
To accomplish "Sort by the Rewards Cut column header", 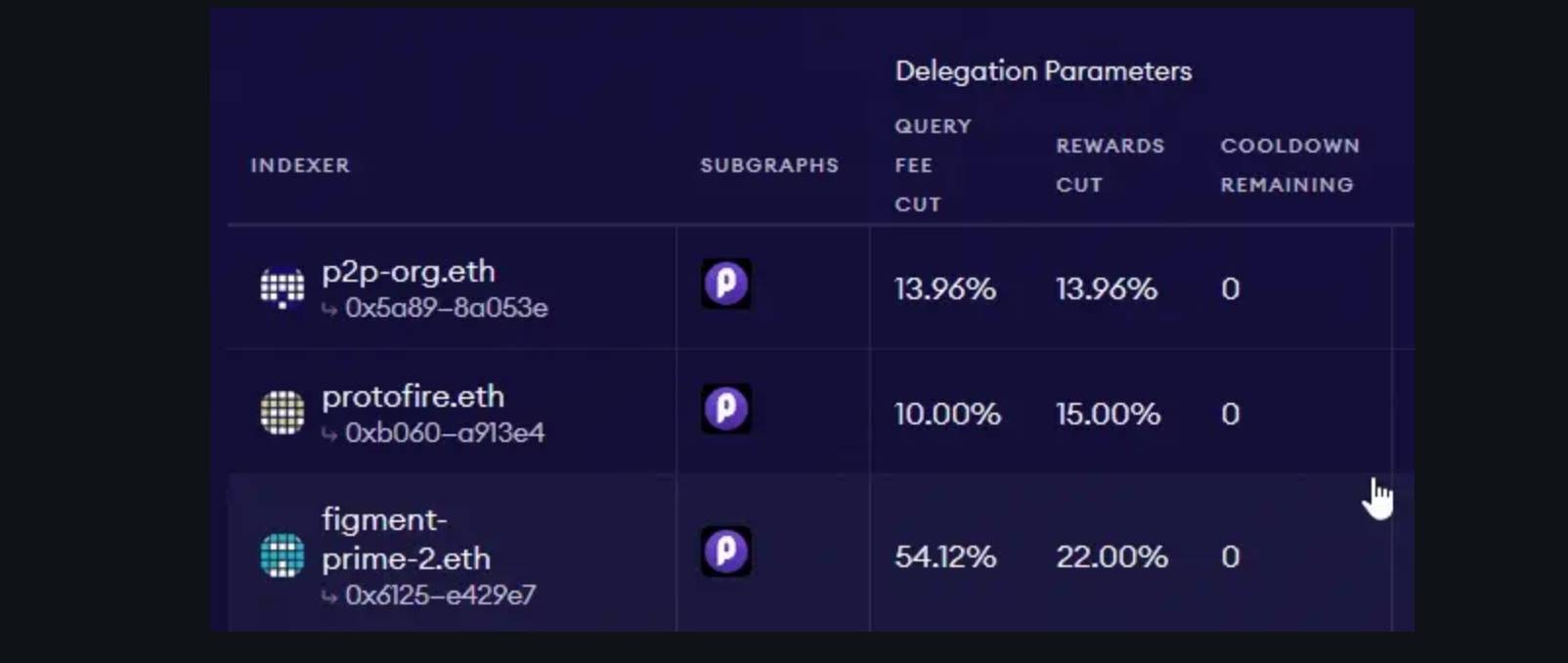I will click(x=1110, y=165).
